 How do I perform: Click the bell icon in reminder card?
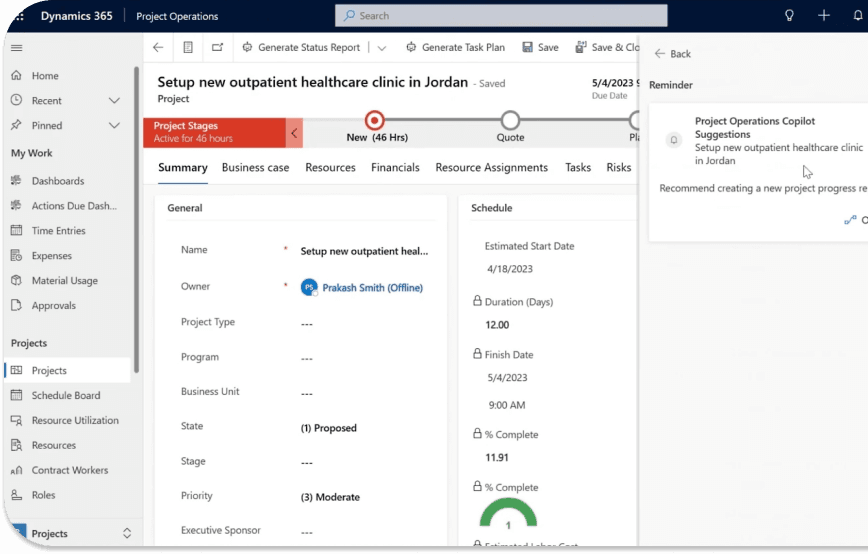(x=674, y=140)
